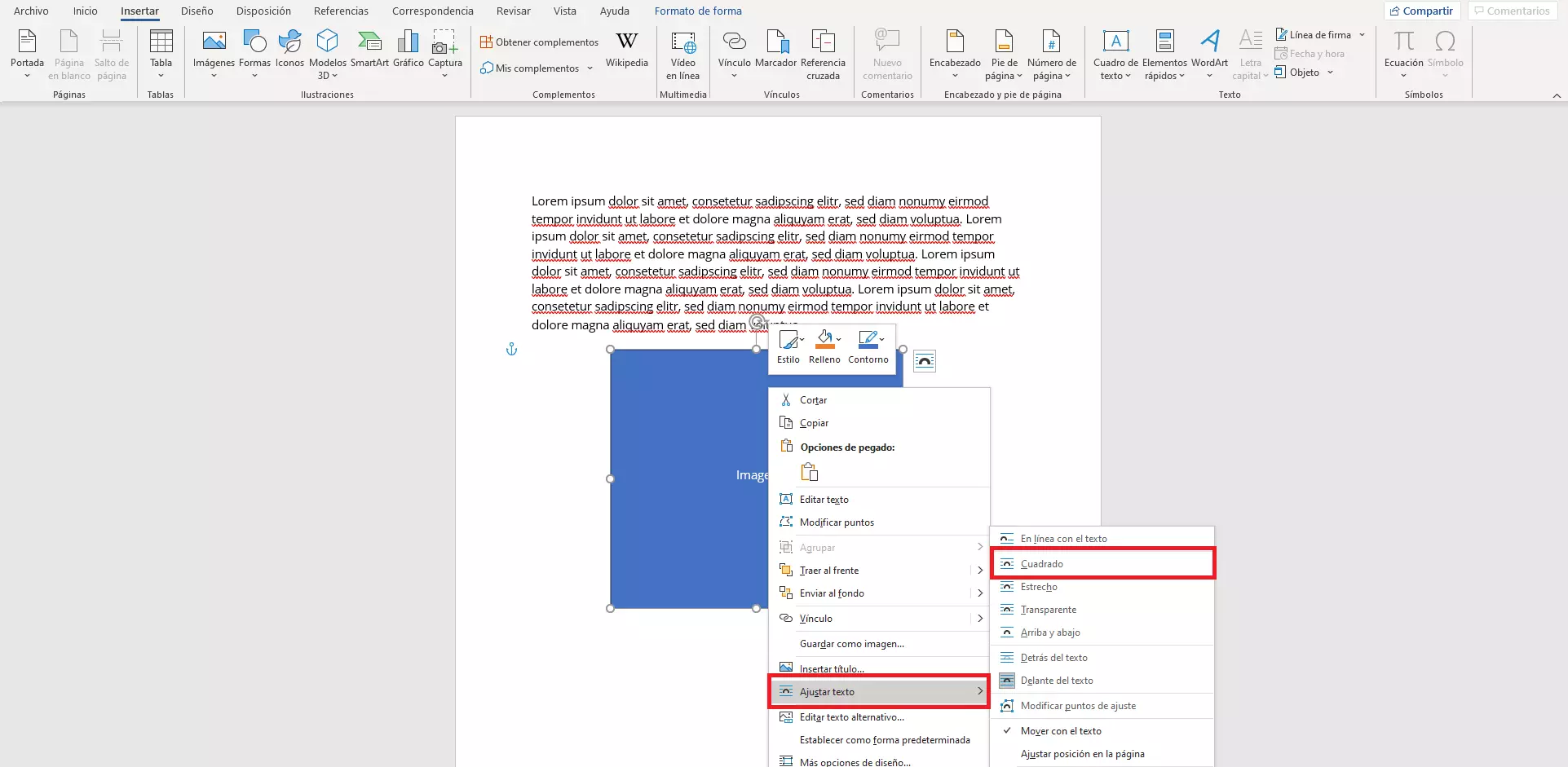Select Cortar in the context menu
1568x767 pixels.
tap(879, 400)
